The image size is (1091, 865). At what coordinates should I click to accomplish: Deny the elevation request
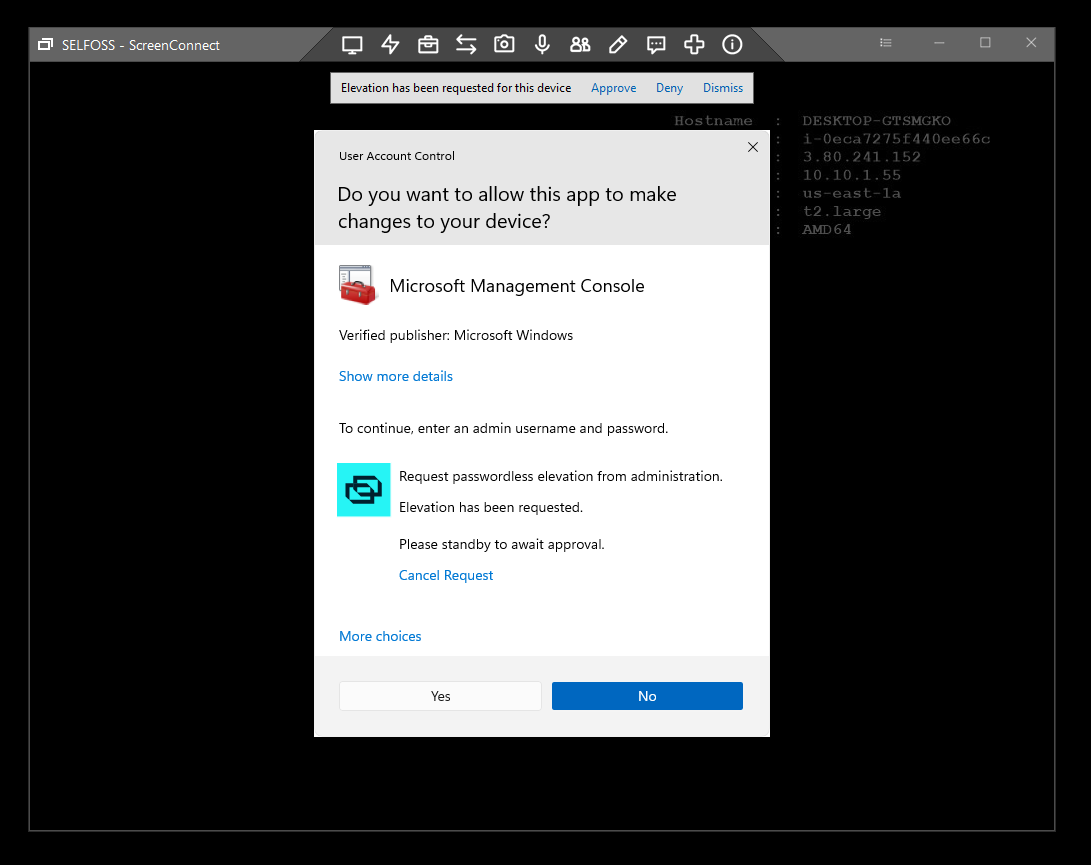[x=669, y=88]
